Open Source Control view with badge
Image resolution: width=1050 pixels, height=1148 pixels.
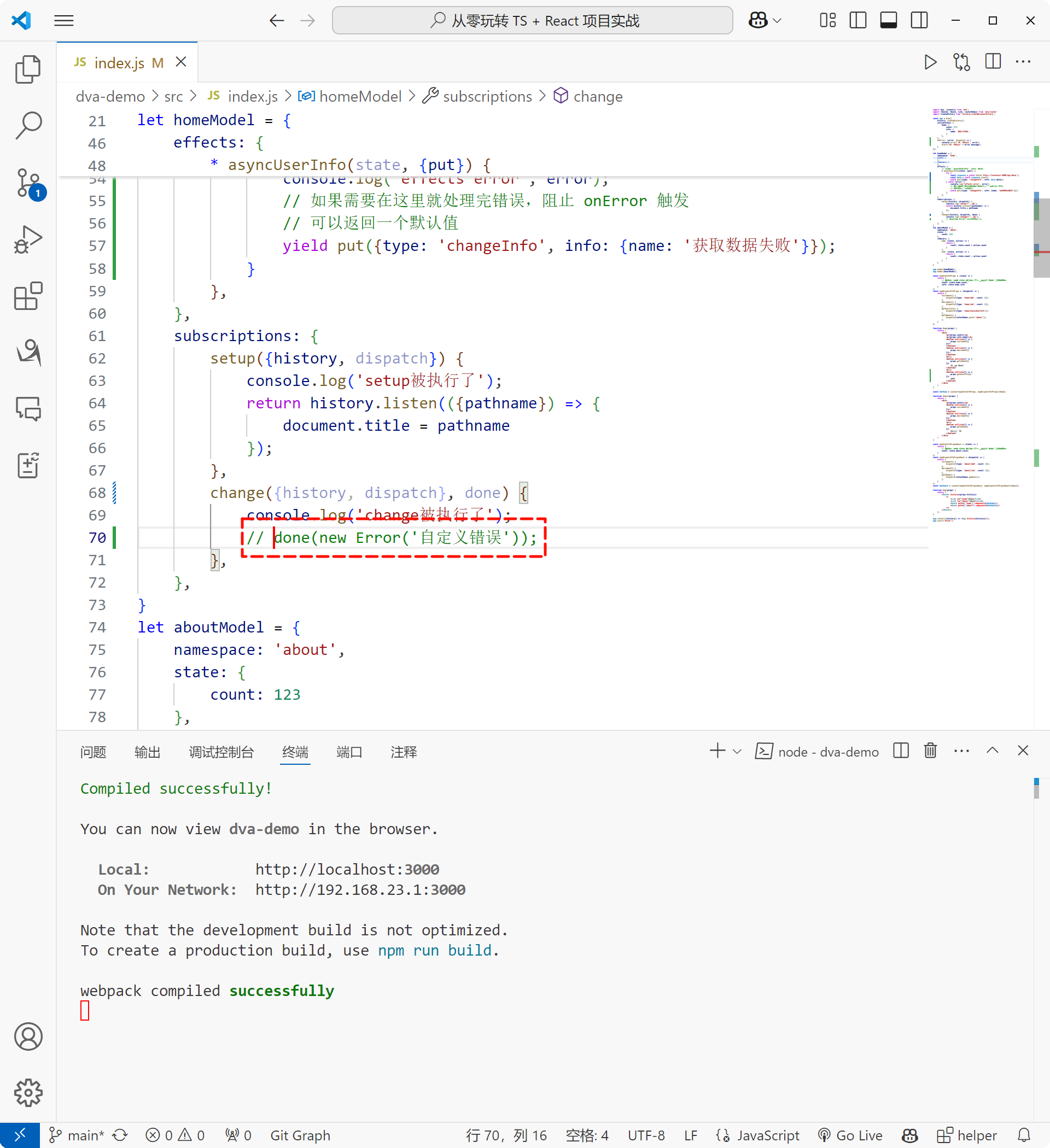(28, 182)
